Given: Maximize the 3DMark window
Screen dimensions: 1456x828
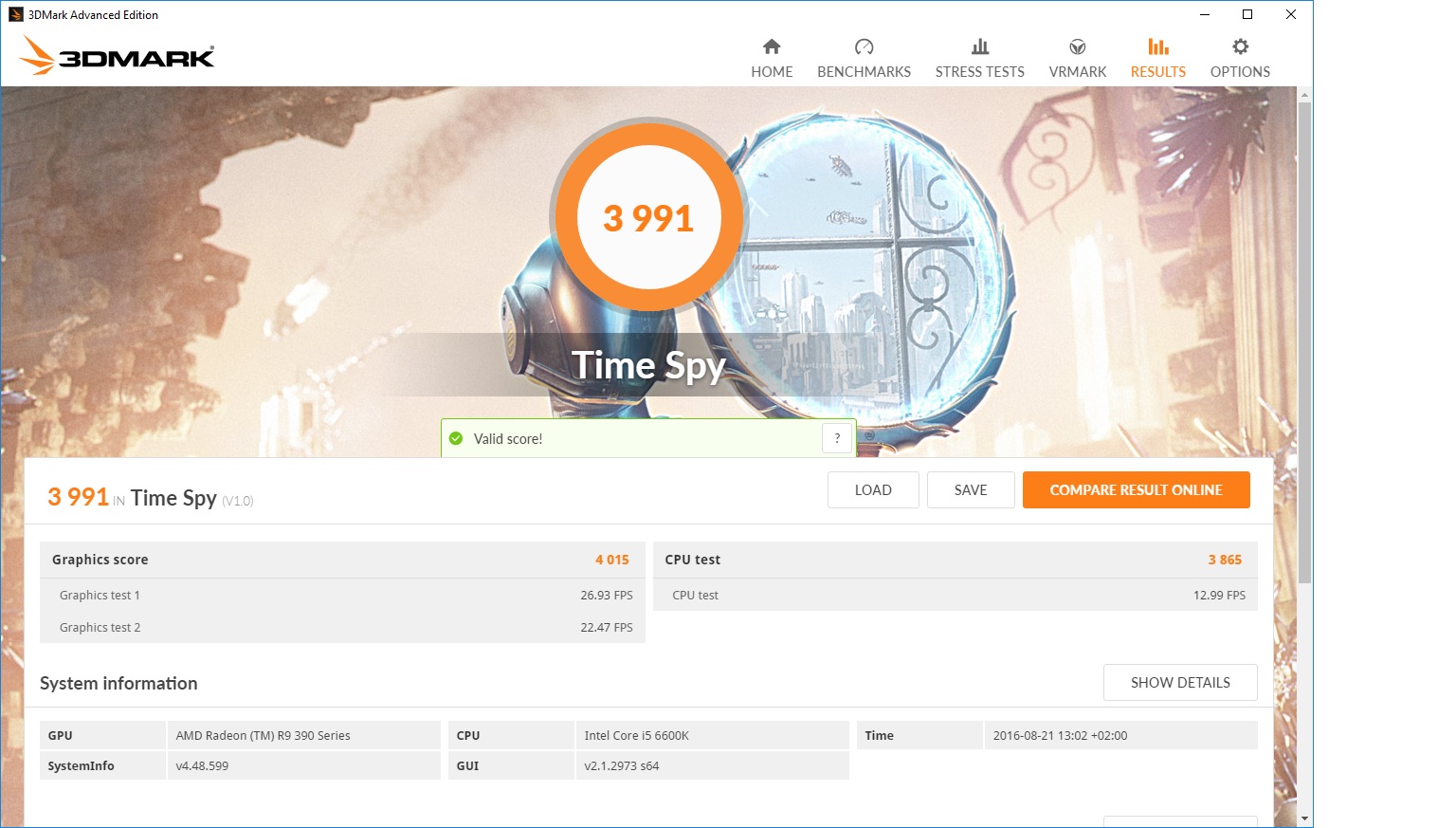Looking at the screenshot, I should pyautogui.click(x=1247, y=14).
